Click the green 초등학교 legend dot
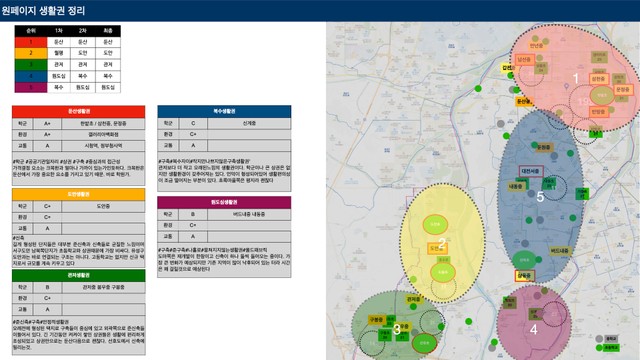Image resolution: width=640 pixels, height=360 pixels. click(599, 348)
